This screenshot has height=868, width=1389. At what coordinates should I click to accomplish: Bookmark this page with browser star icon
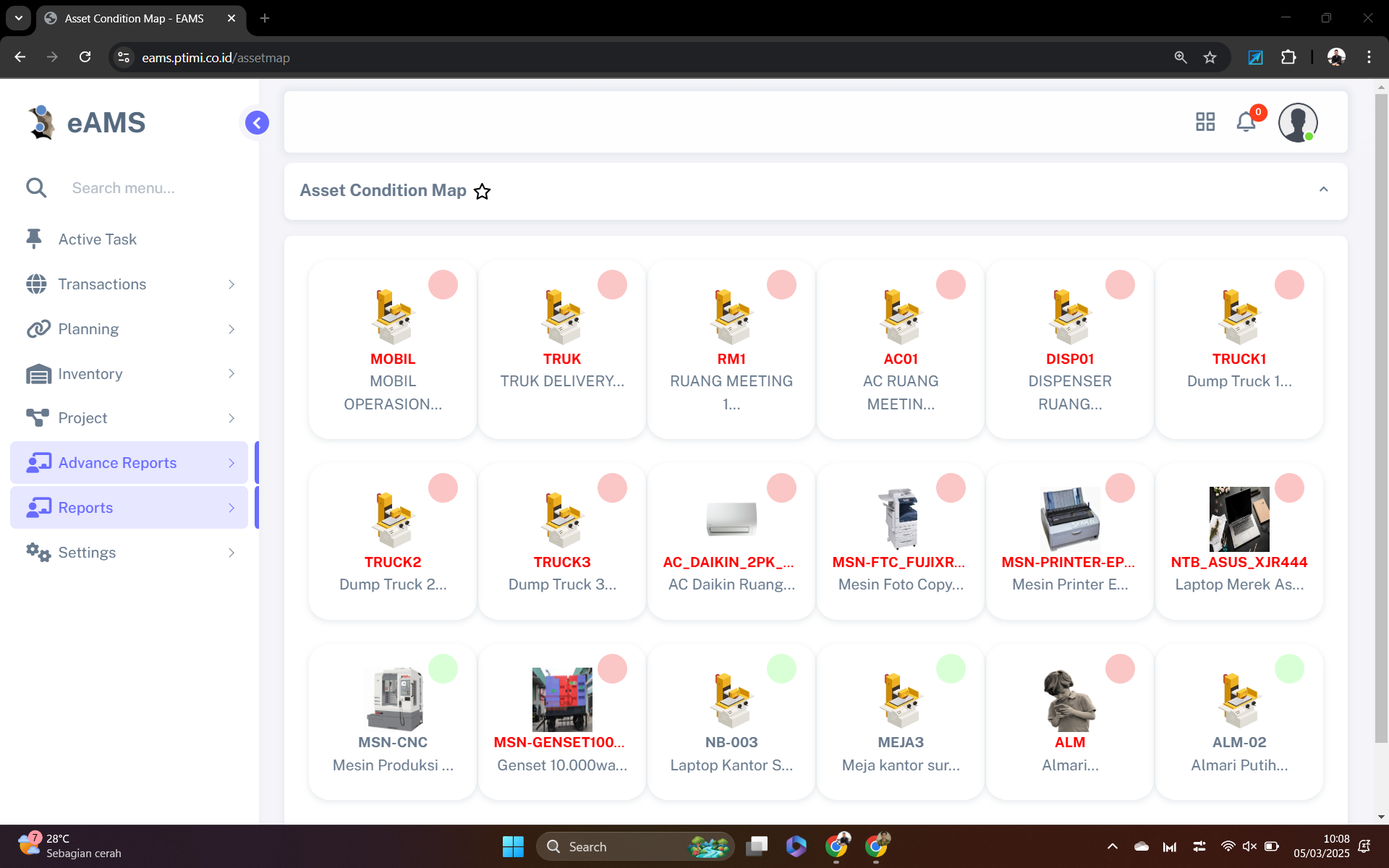(x=1210, y=58)
